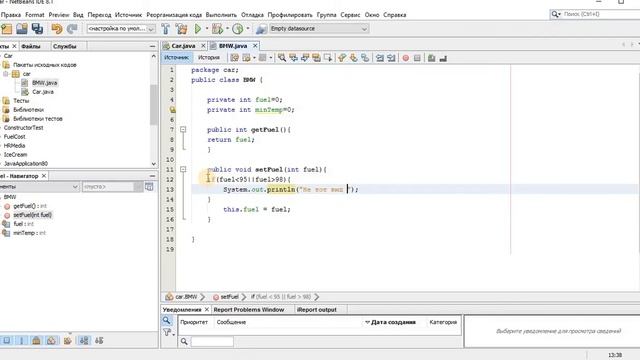Click Shift Line Right editor icon
640x360 pixels.
391,58
